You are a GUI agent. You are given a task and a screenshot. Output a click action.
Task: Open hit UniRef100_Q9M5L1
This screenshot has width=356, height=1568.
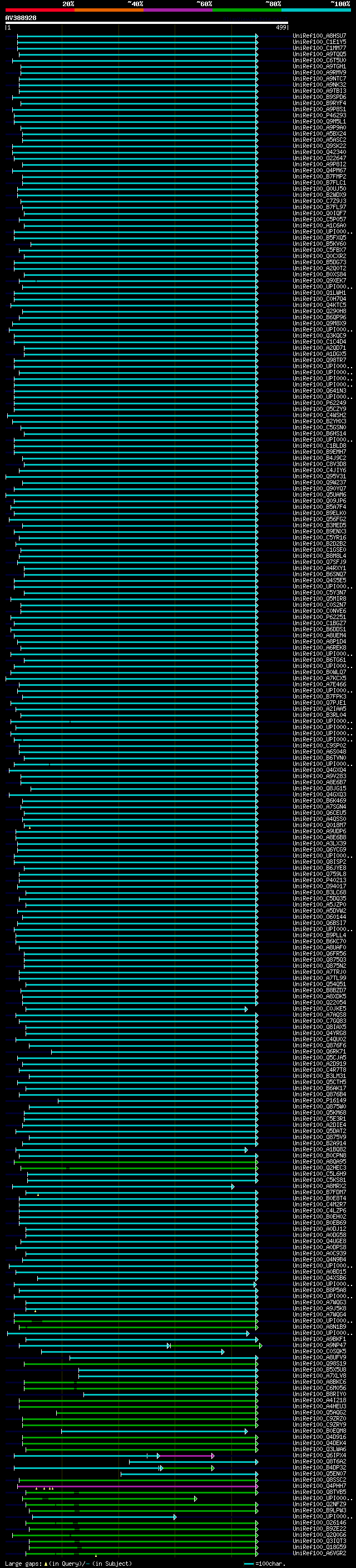319,122
